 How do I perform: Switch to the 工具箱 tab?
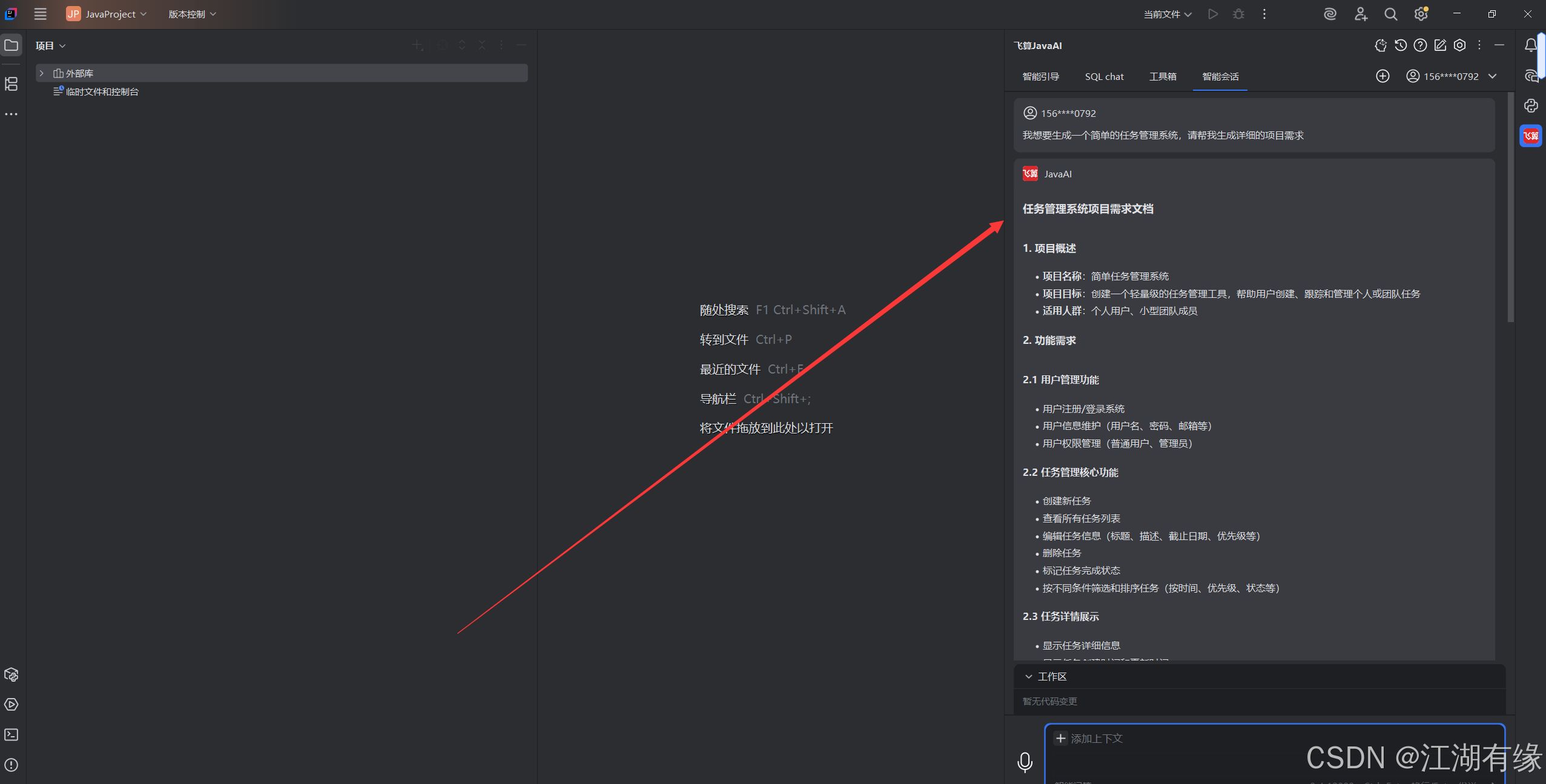(x=1163, y=76)
